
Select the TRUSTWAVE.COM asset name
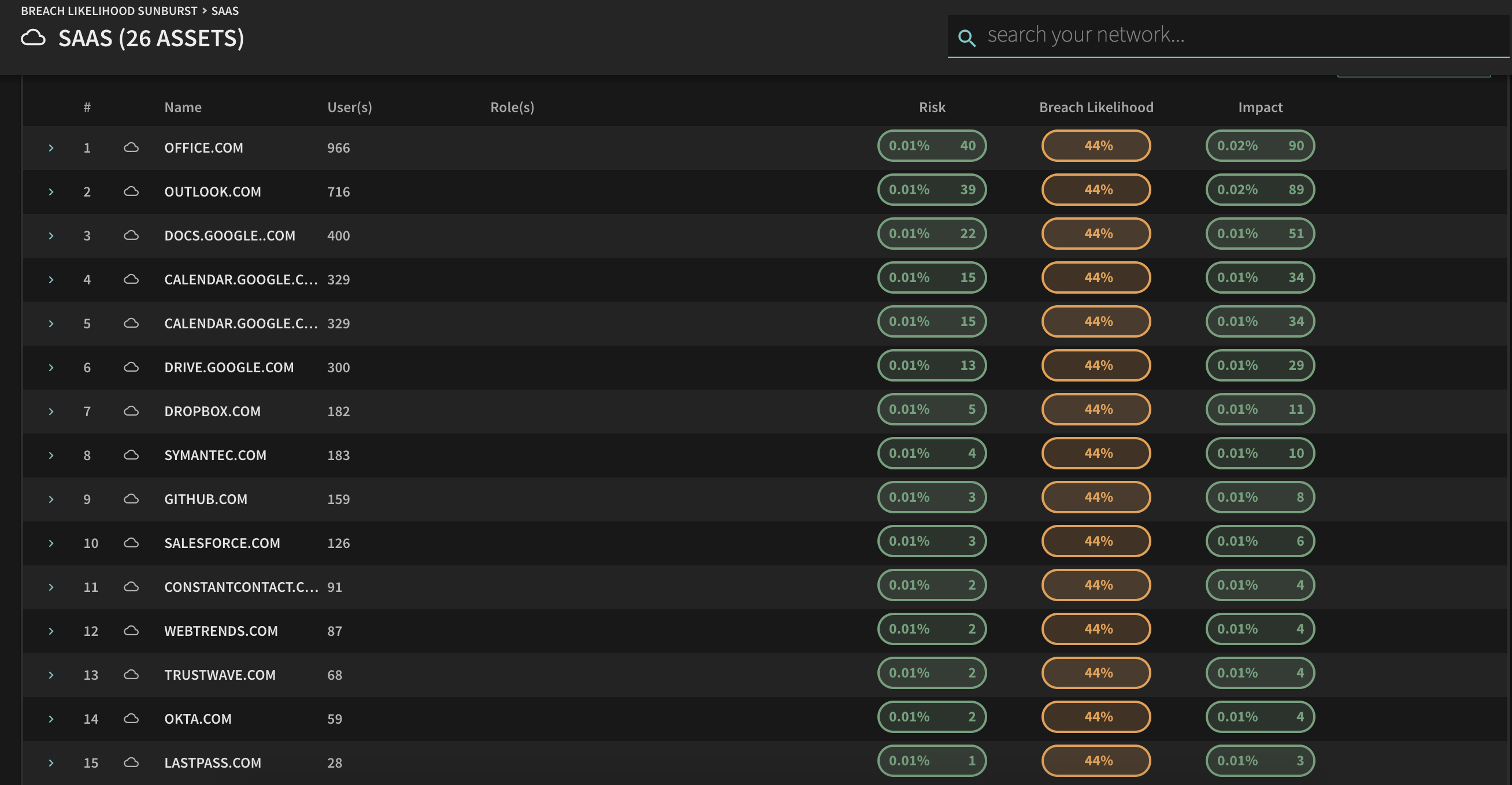[x=220, y=675]
